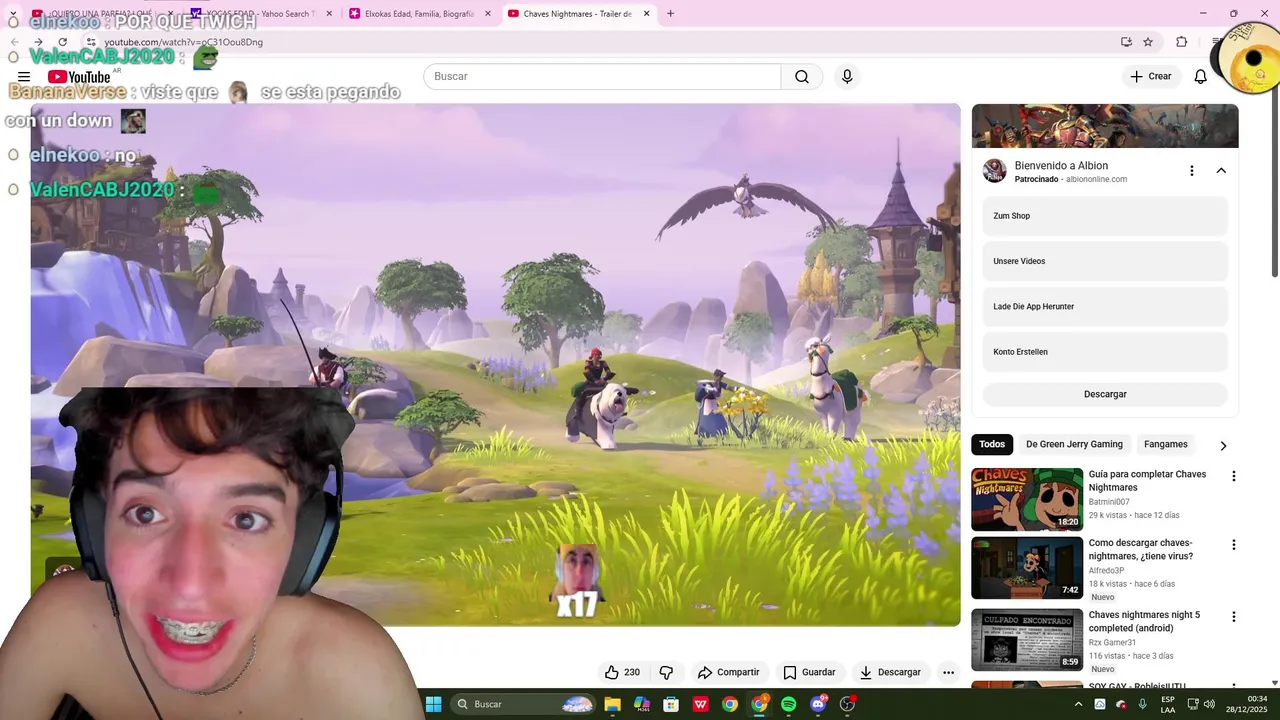1280x720 pixels.
Task: Focus the YouTube Buscar search field
Action: tap(602, 77)
